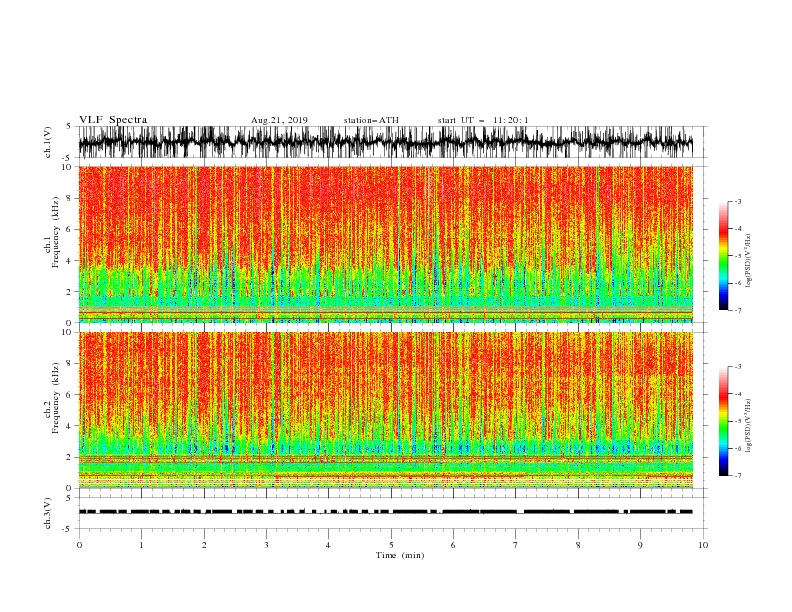Click the time axis tick label "3"
This screenshot has height=612, width=792.
266,545
